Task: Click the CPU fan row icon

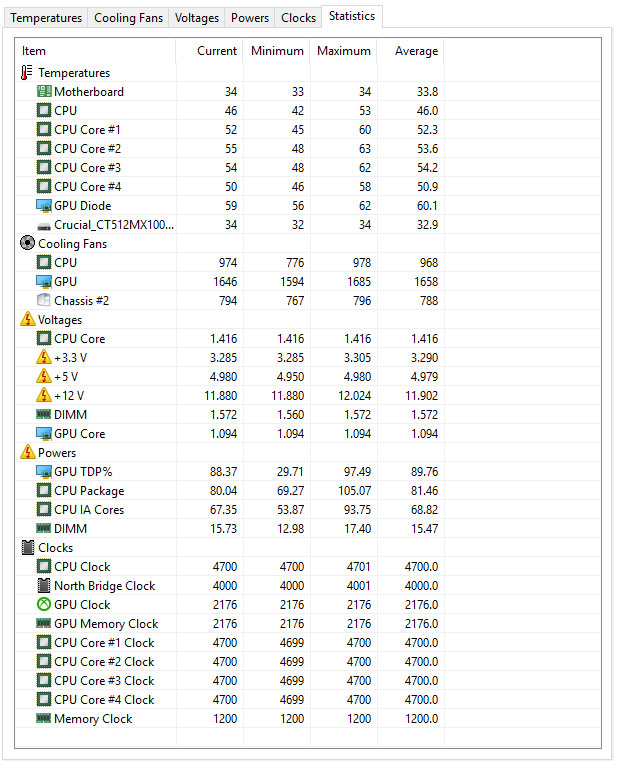Action: (44, 263)
